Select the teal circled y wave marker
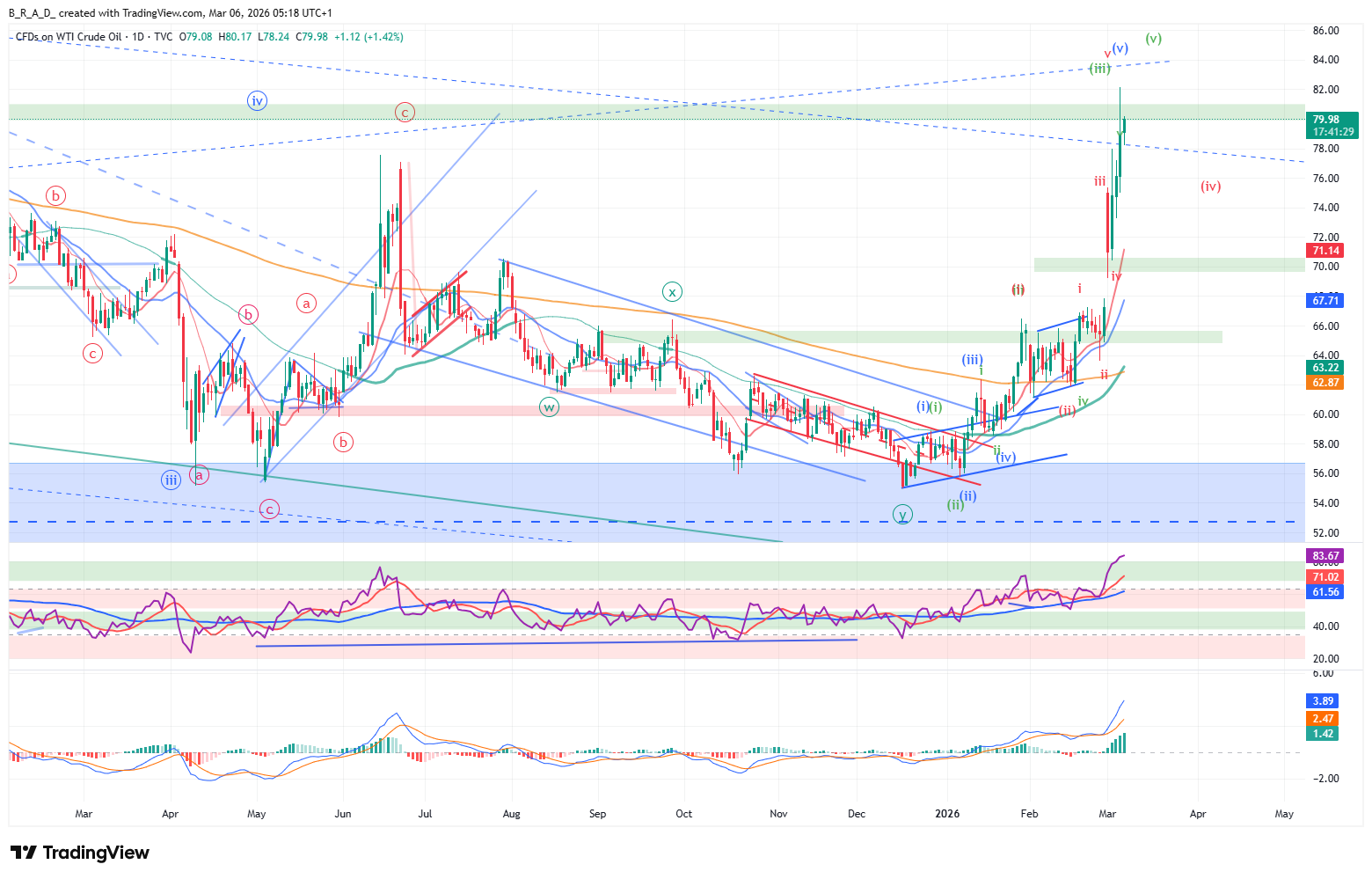Image resolution: width=1372 pixels, height=879 pixels. click(902, 515)
